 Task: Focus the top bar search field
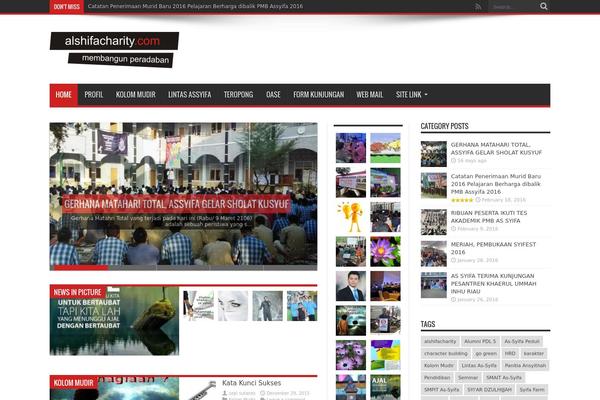point(514,7)
